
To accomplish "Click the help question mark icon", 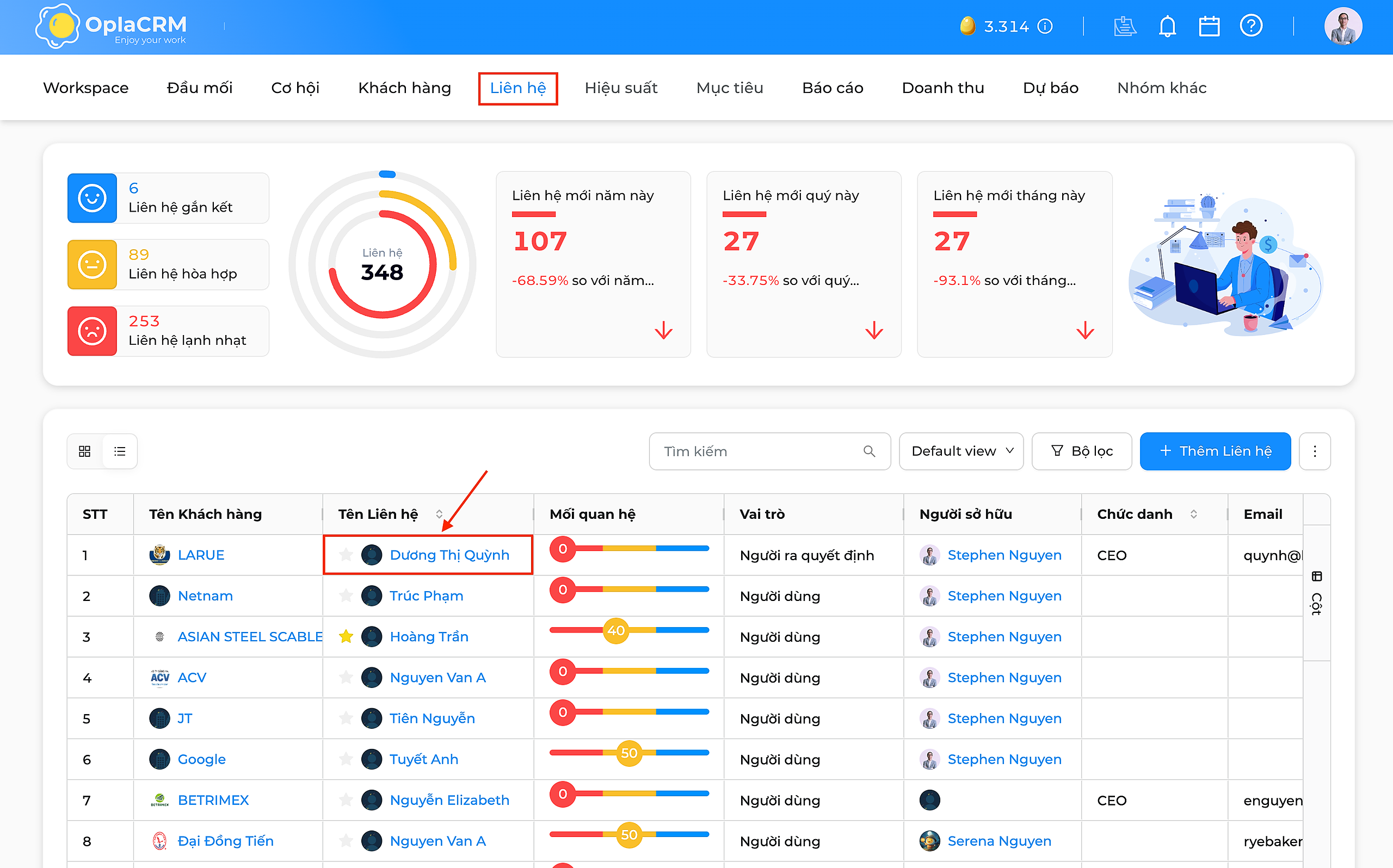I will 1251,26.
